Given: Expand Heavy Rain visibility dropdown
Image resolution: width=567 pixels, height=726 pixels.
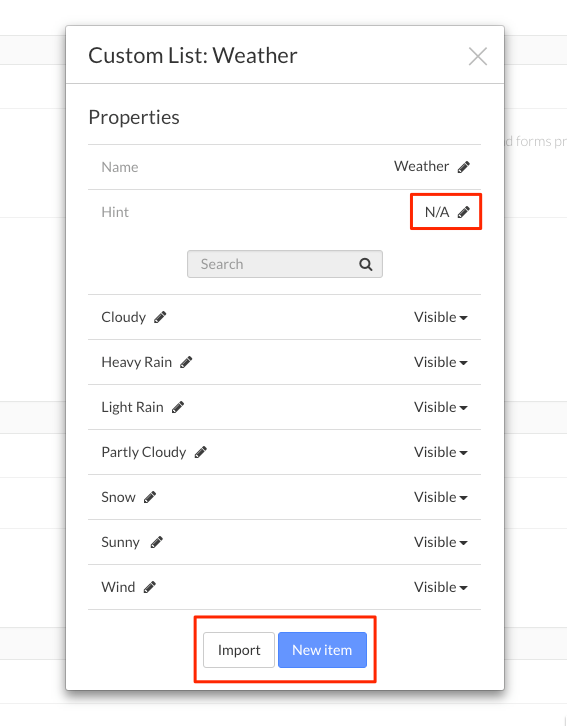Looking at the screenshot, I should pyautogui.click(x=441, y=362).
